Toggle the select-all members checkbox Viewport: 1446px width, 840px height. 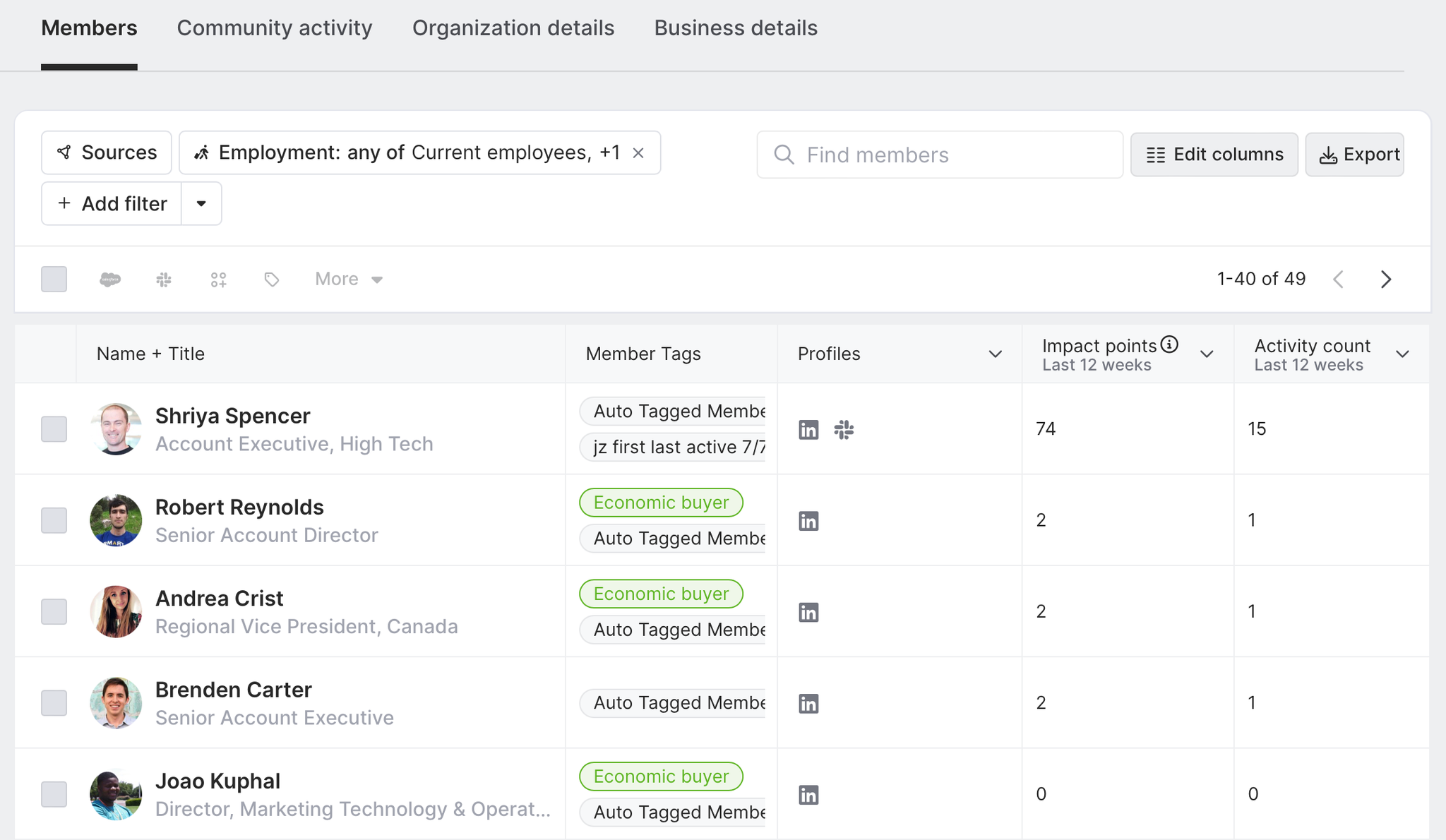coord(54,280)
